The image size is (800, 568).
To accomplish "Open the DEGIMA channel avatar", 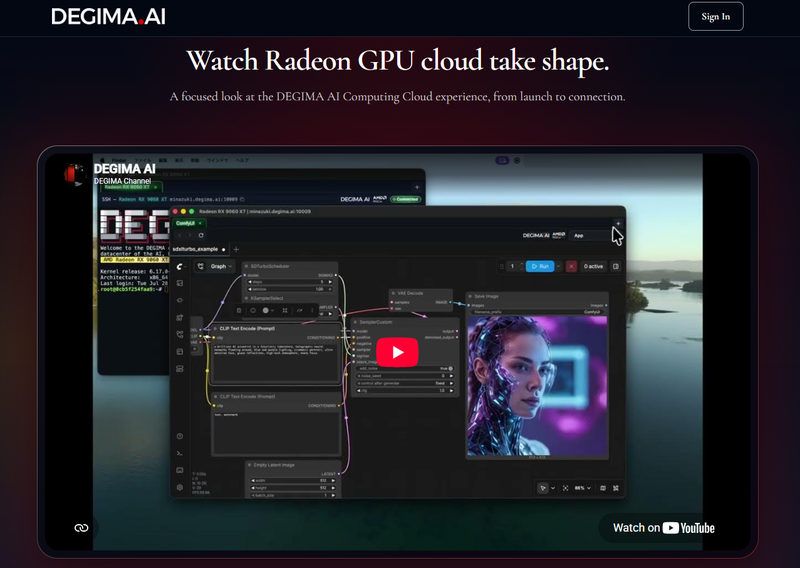I will [x=75, y=175].
